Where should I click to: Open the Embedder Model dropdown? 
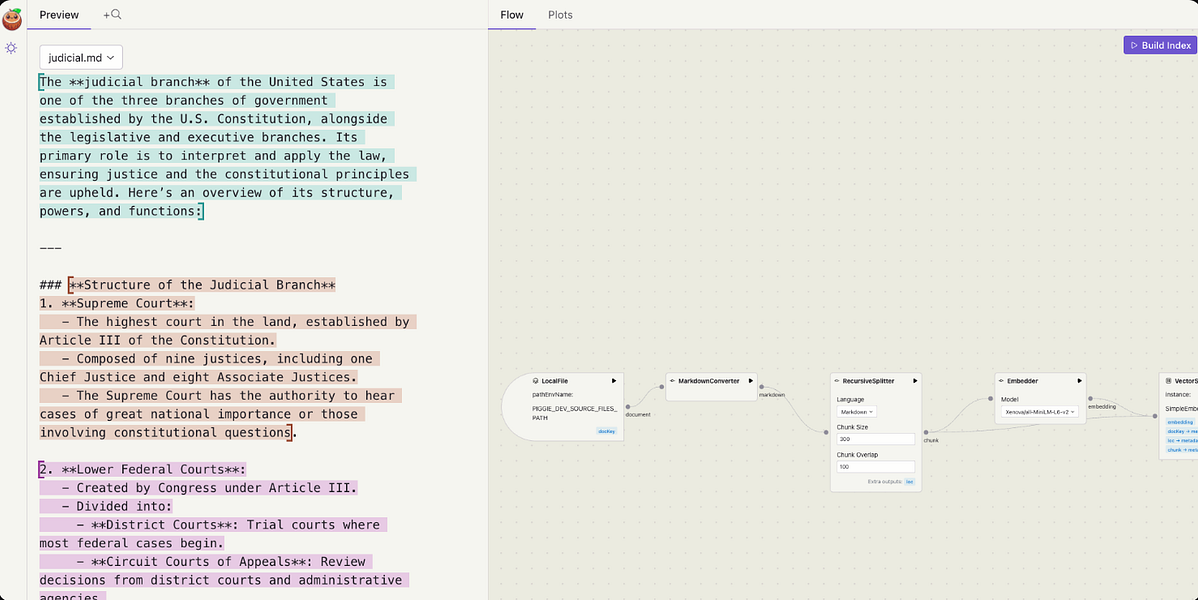click(x=1039, y=411)
